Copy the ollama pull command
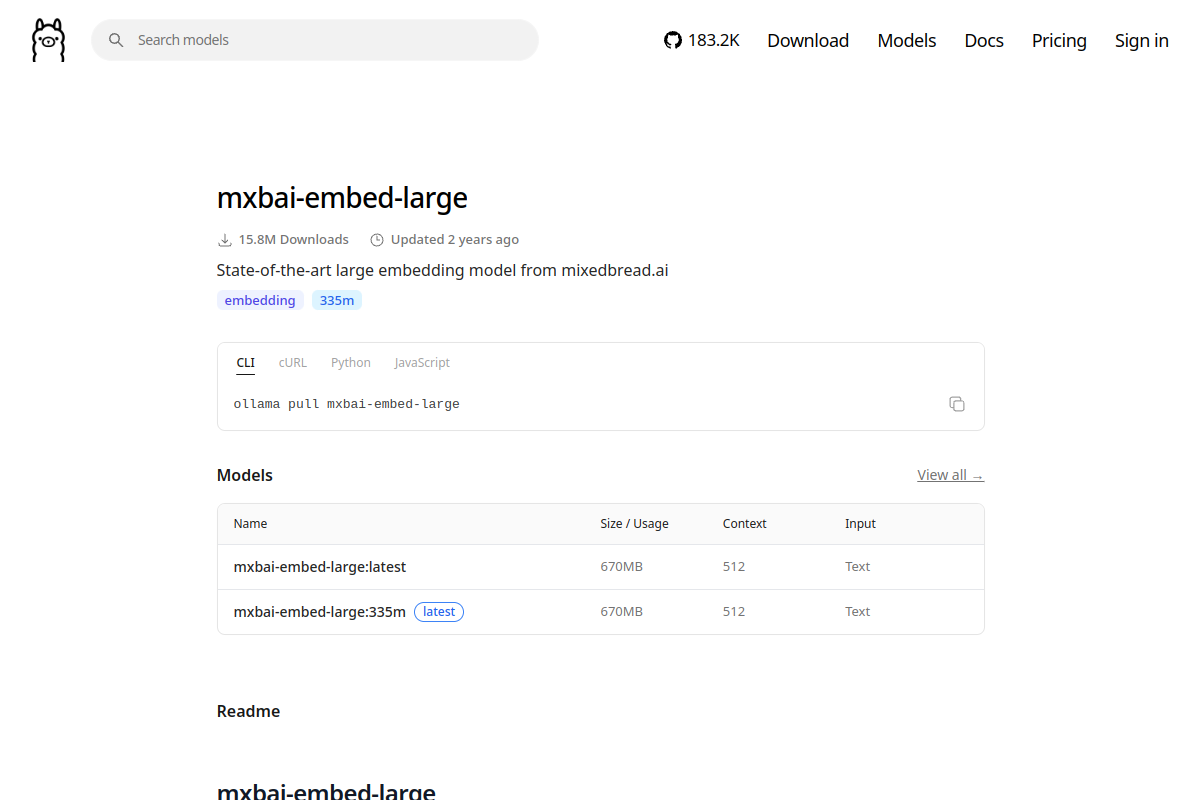This screenshot has height=800, width=1200. (x=957, y=404)
